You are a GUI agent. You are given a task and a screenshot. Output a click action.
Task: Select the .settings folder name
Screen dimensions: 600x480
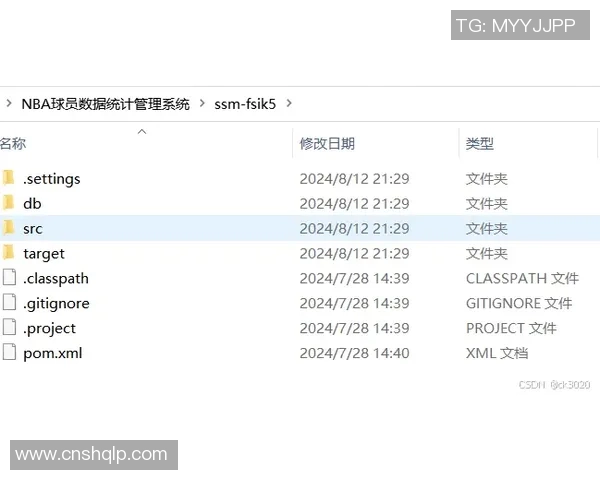(x=52, y=179)
